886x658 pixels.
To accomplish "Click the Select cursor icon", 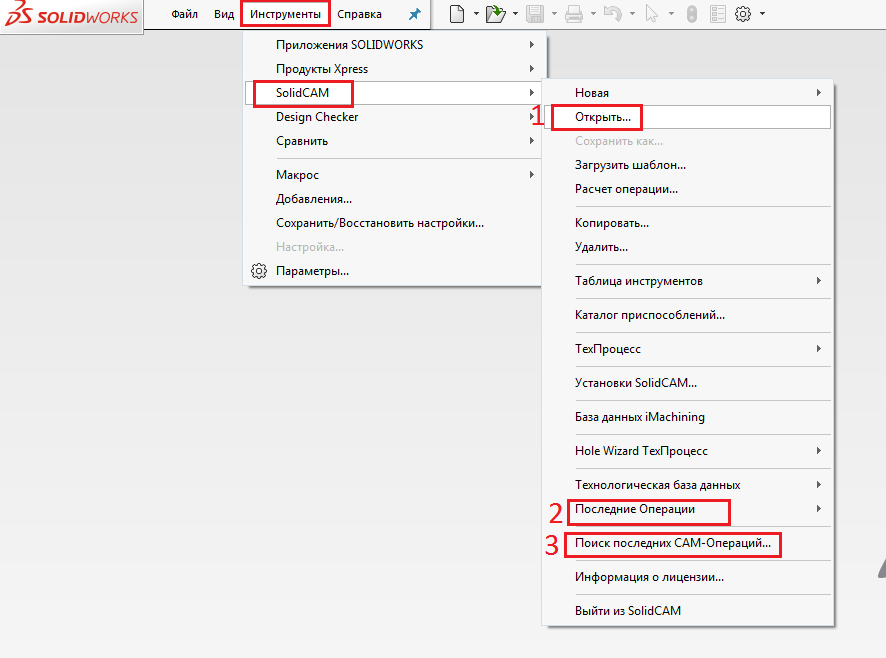I will coord(652,14).
